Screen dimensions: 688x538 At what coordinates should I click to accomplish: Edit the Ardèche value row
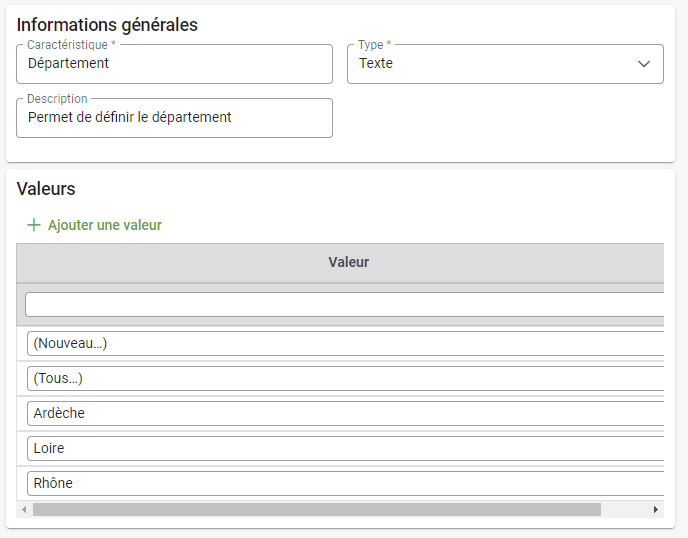click(345, 413)
